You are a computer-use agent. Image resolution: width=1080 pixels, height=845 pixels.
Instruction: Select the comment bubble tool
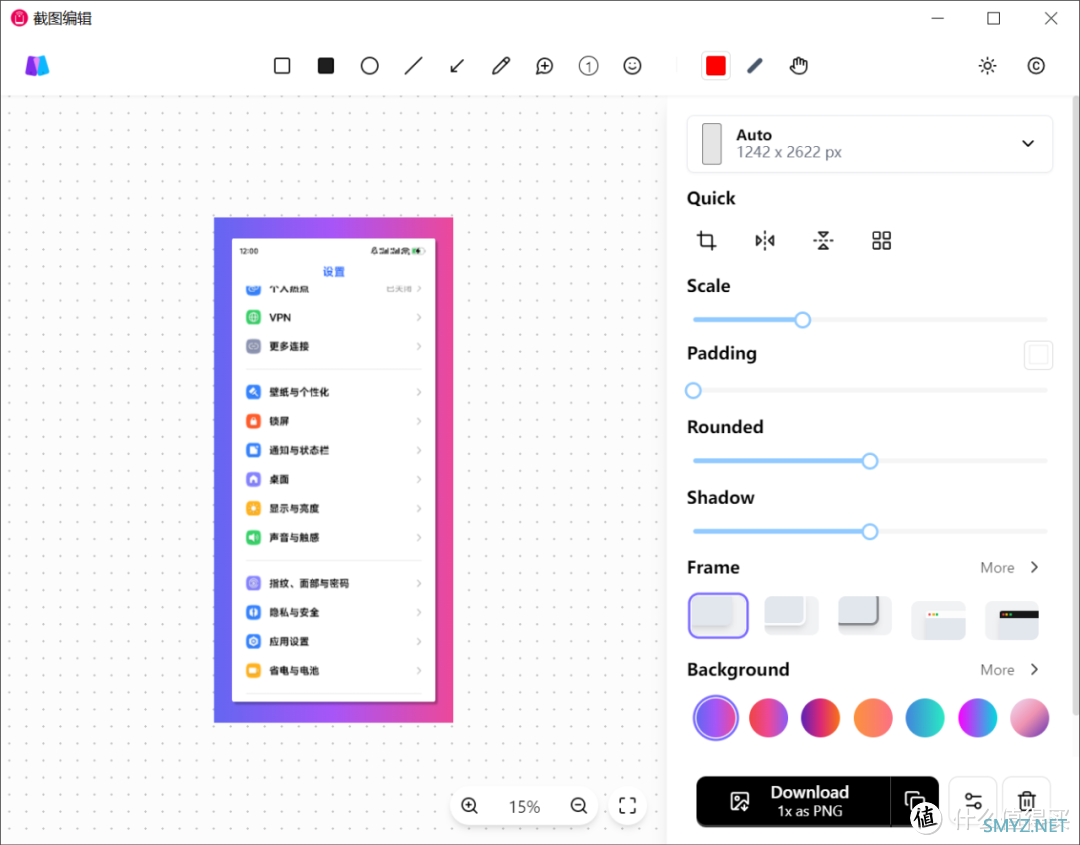point(545,66)
